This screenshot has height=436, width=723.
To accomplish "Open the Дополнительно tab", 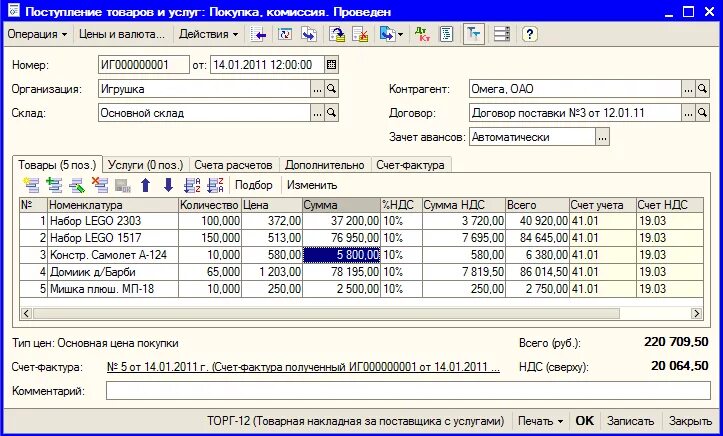I will 325,165.
